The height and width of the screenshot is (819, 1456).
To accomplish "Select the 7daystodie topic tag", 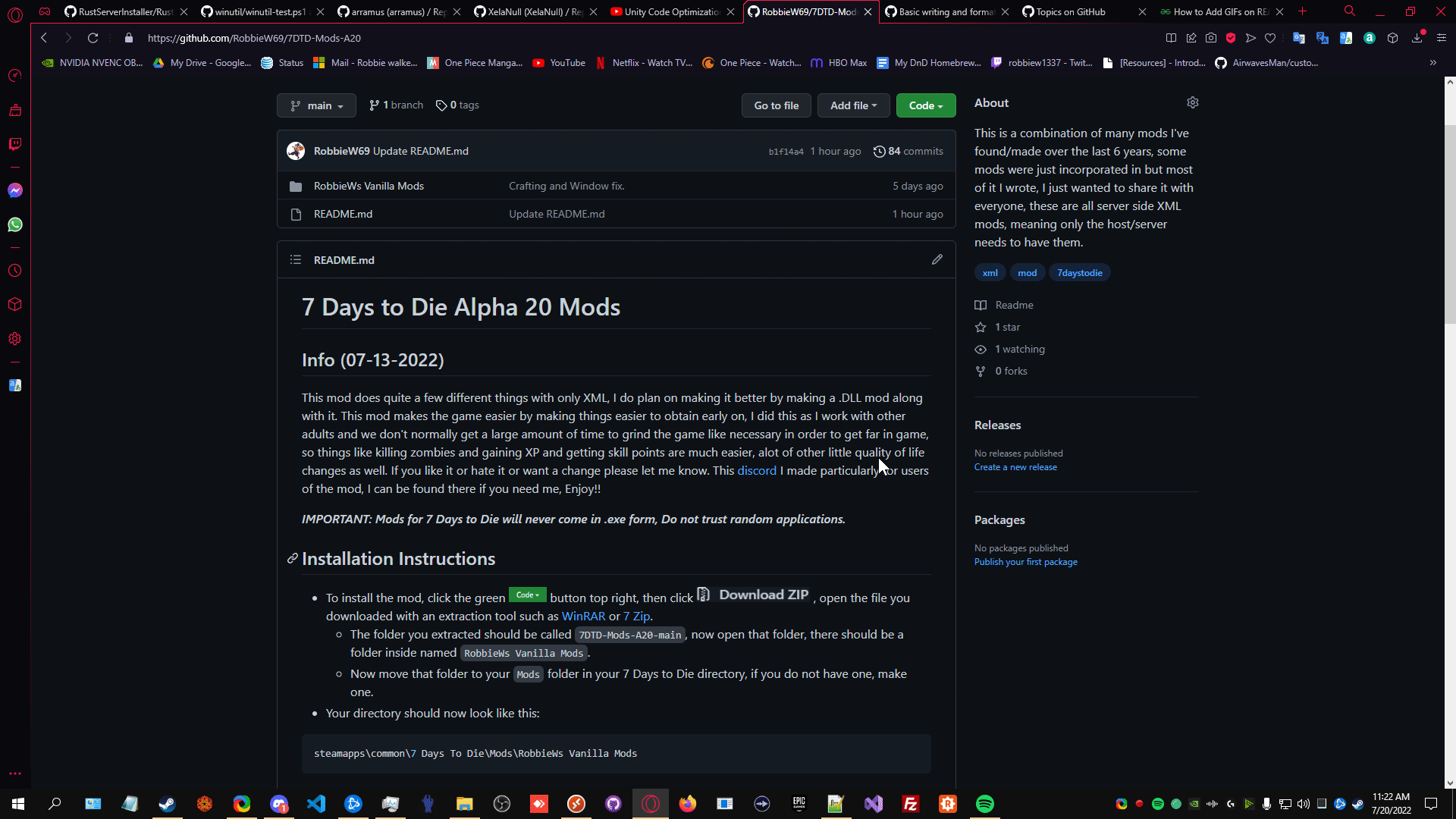I will pos(1079,273).
